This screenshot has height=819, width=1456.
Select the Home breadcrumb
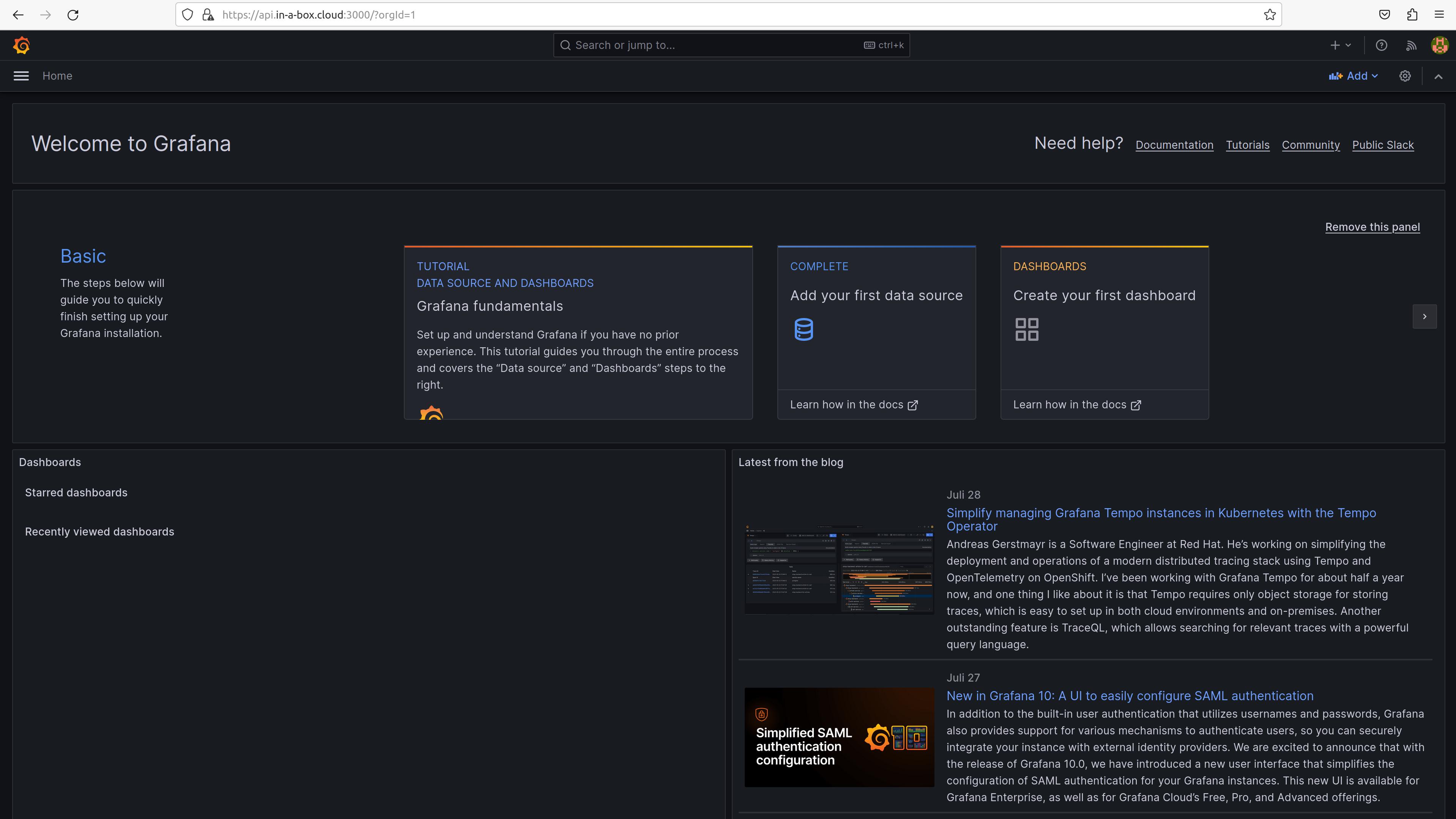pyautogui.click(x=57, y=76)
